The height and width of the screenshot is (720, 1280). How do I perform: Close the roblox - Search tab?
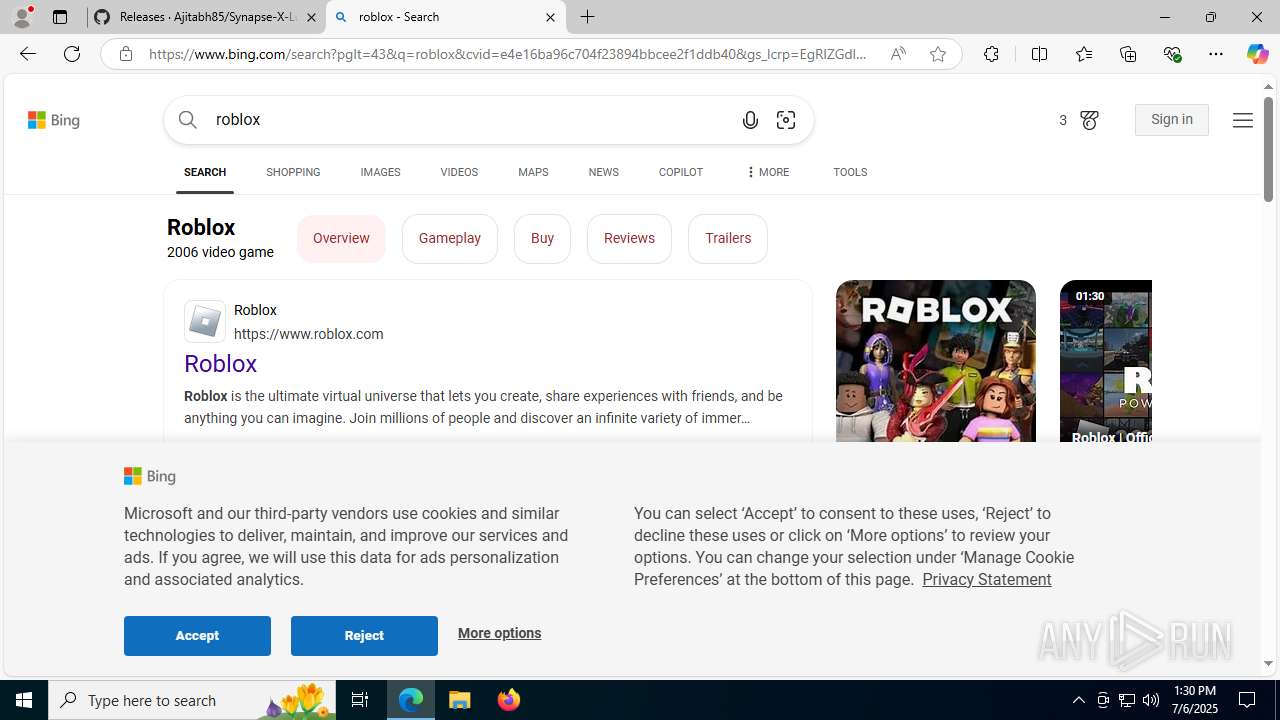550,17
